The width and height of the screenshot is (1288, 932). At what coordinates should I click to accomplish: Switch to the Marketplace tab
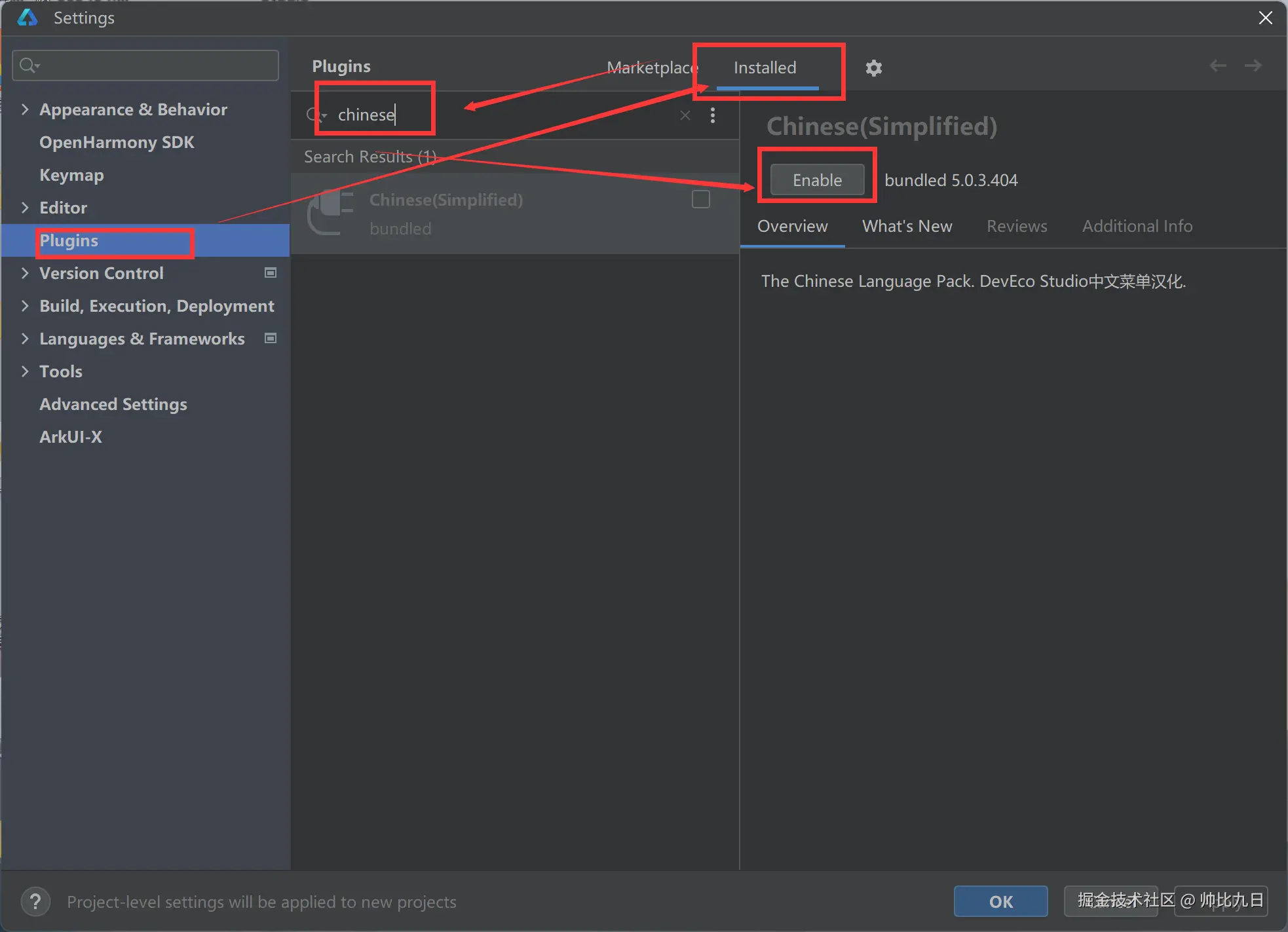(651, 67)
